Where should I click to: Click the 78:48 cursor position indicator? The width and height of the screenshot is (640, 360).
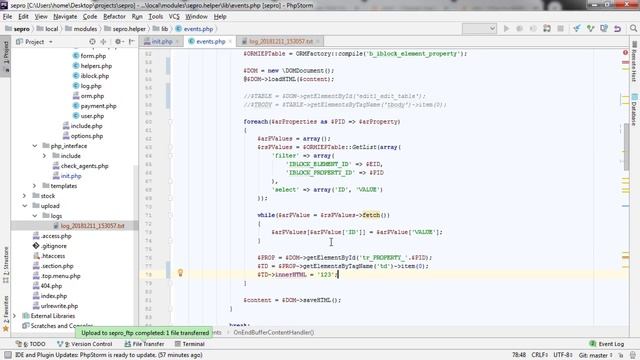pos(519,355)
